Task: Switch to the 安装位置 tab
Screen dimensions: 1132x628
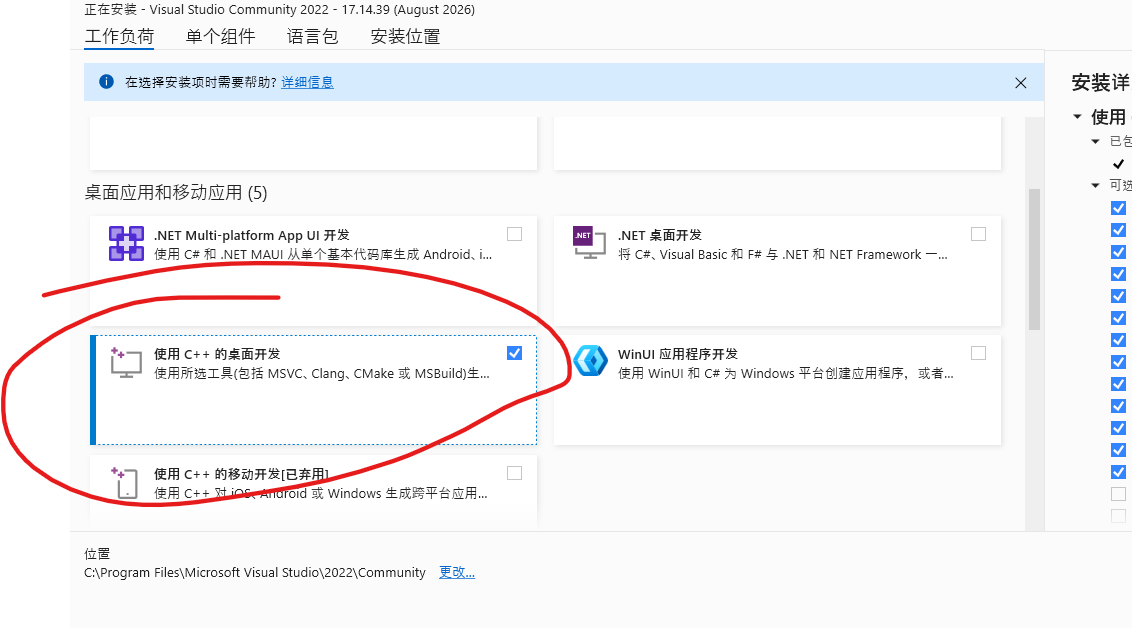Action: tap(405, 36)
